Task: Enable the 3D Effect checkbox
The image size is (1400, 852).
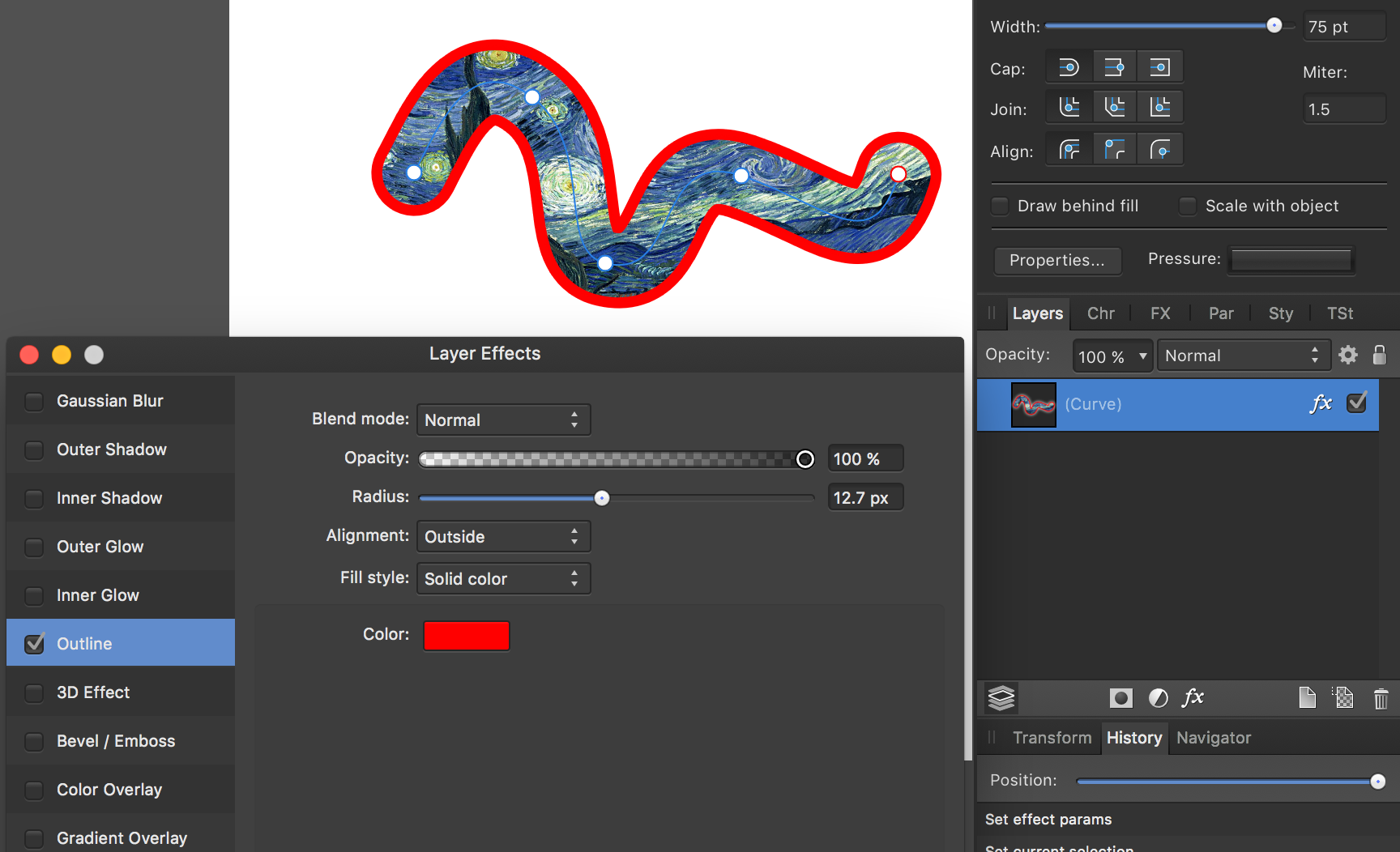Action: click(x=34, y=693)
